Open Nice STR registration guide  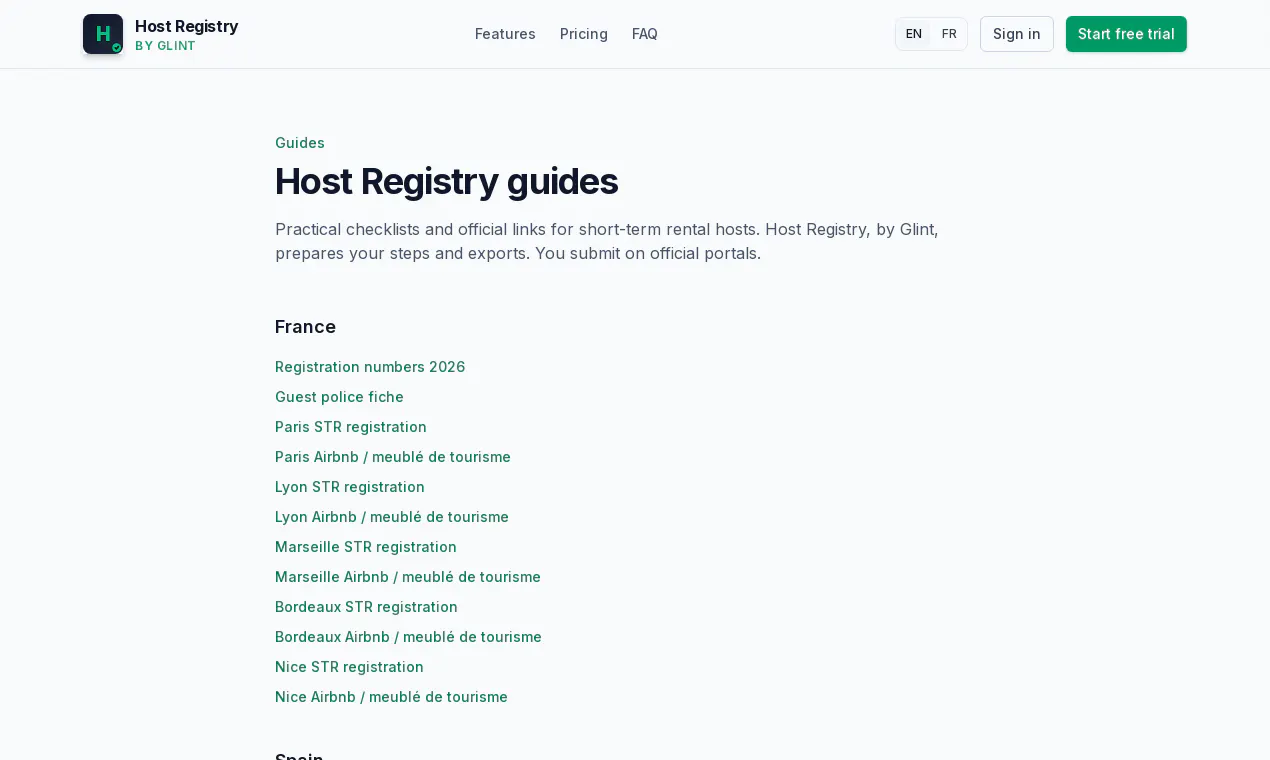click(x=349, y=667)
